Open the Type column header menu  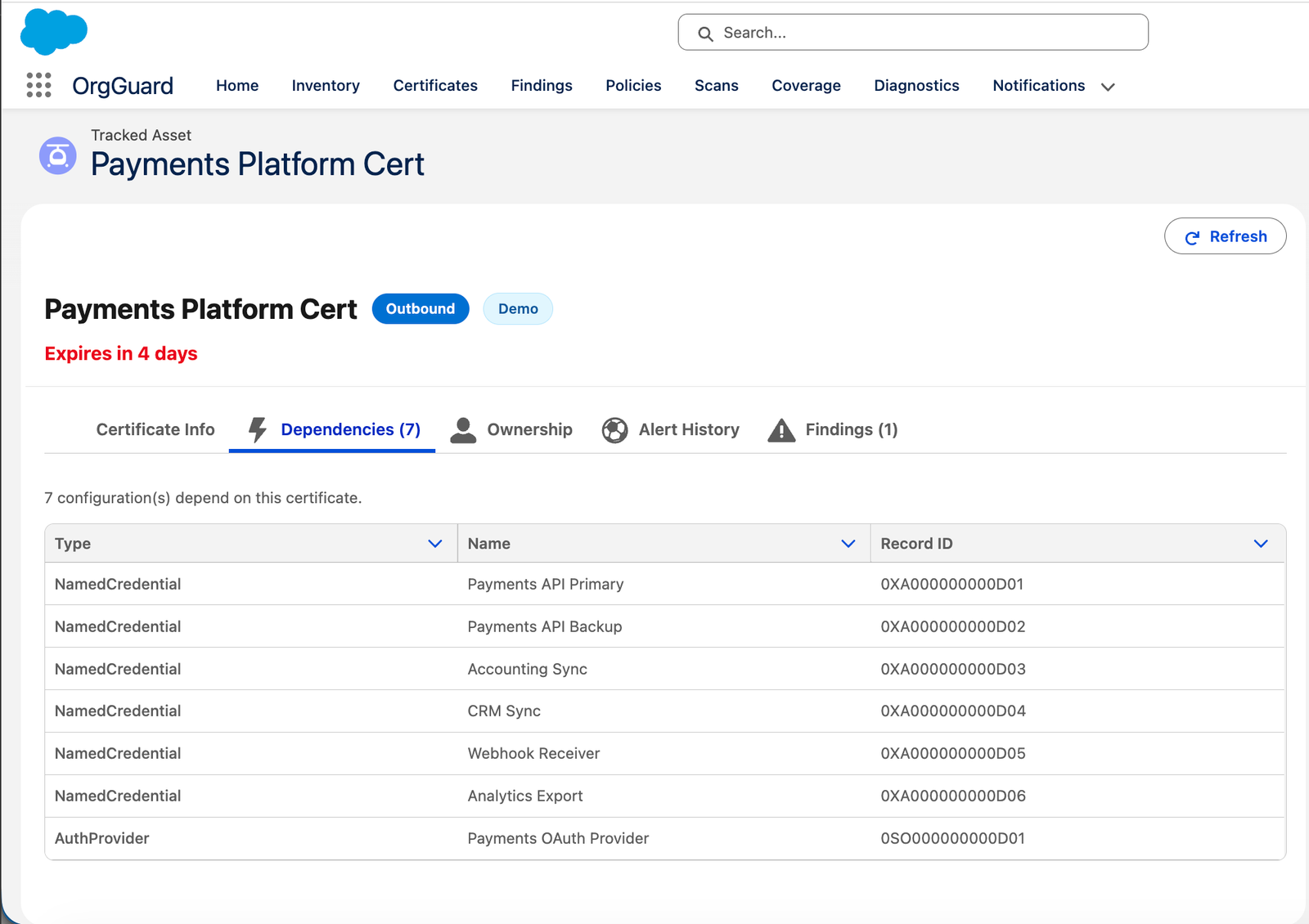tap(435, 544)
